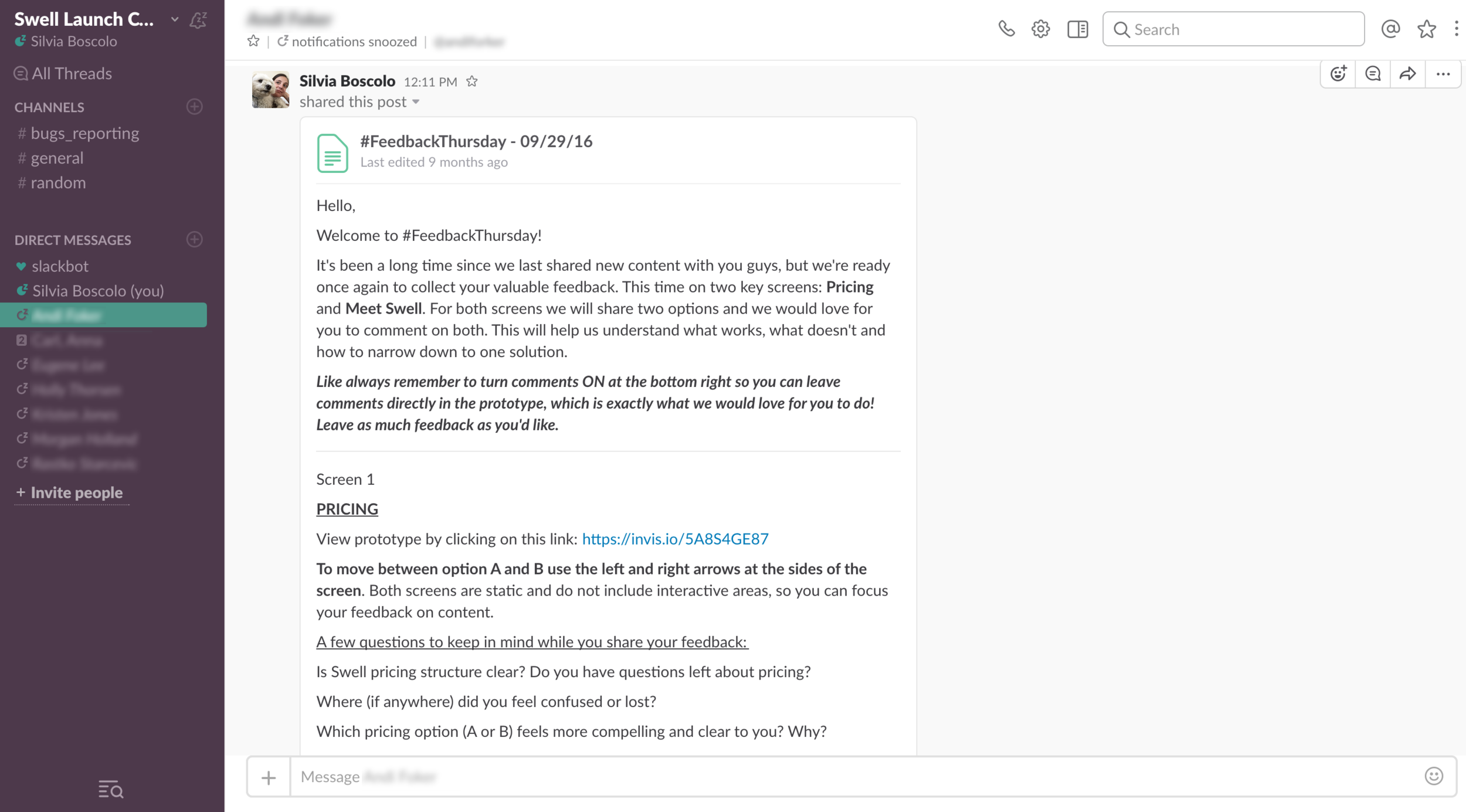This screenshot has width=1466, height=812.
Task: Click 'Last edited 9 months ago' text
Action: coord(434,162)
